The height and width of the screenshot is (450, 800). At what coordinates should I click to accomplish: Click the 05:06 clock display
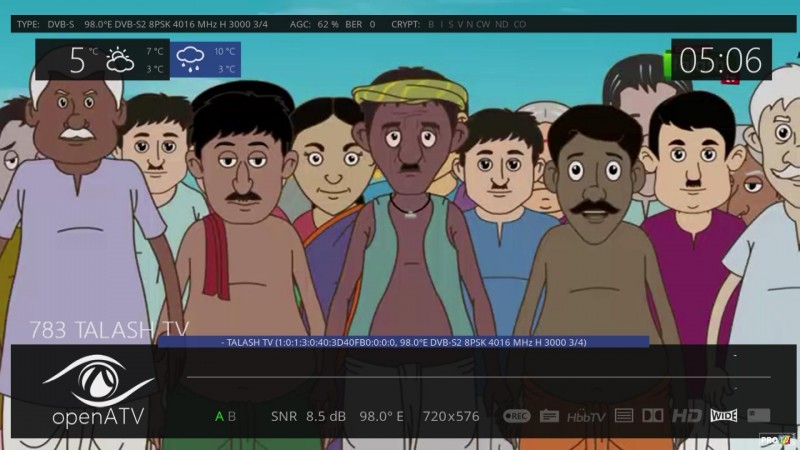[720, 61]
